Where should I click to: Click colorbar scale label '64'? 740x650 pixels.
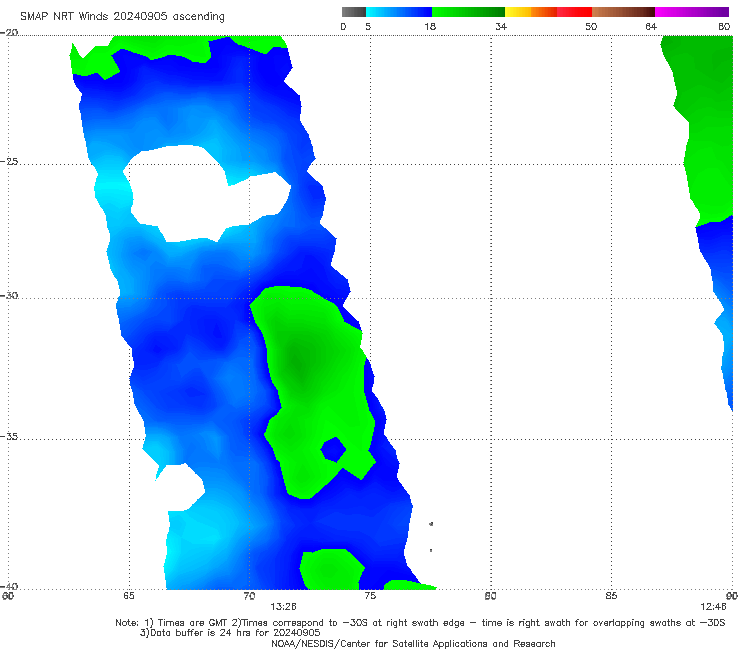(651, 27)
